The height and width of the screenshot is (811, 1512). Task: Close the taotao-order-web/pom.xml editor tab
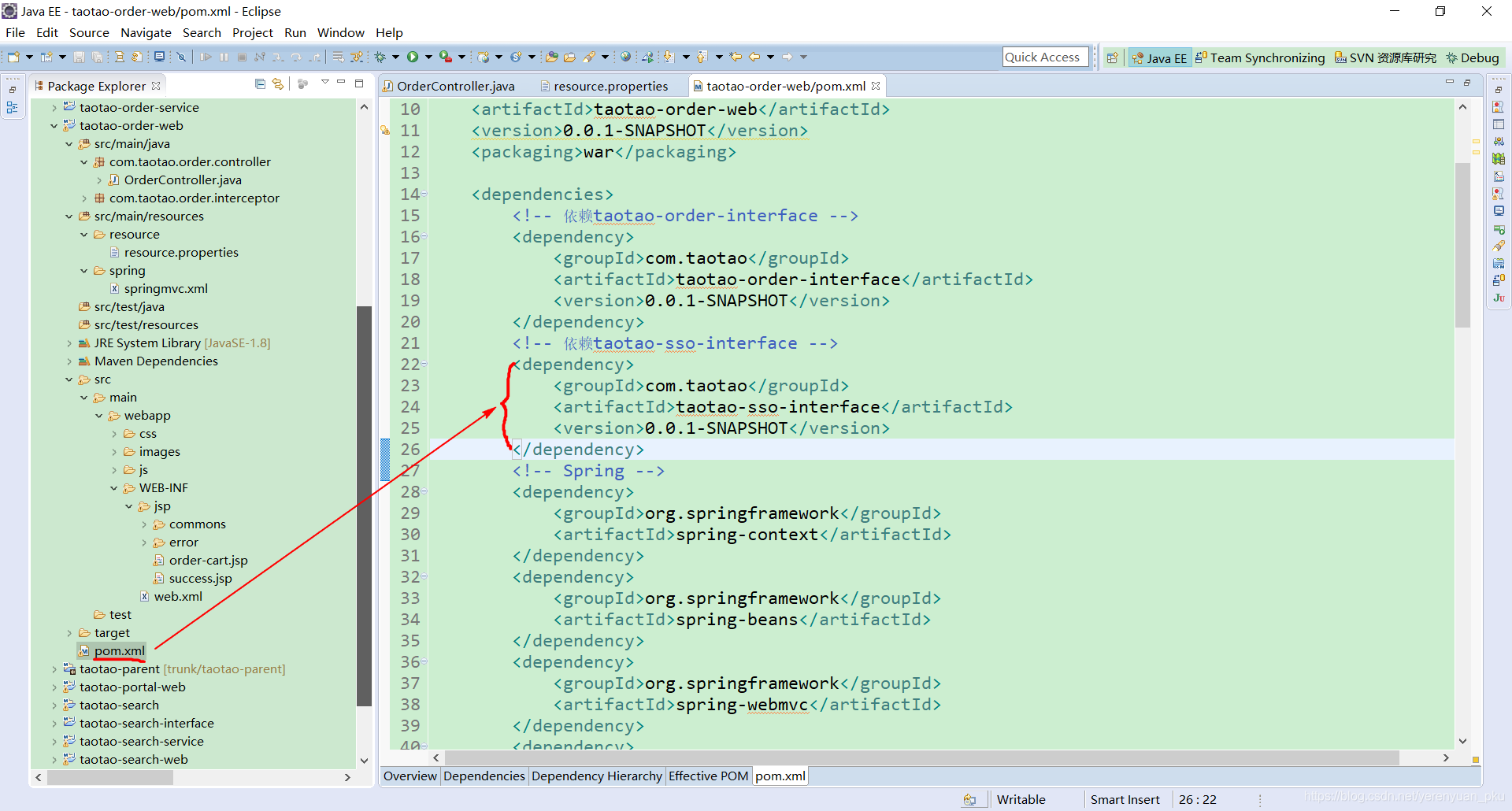pos(876,86)
